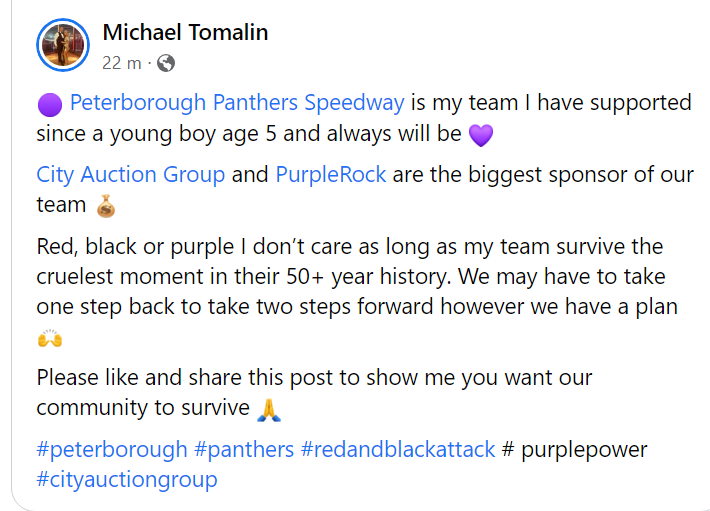Visit the City Auction Group link
The width and height of the screenshot is (710, 511).
(x=130, y=174)
